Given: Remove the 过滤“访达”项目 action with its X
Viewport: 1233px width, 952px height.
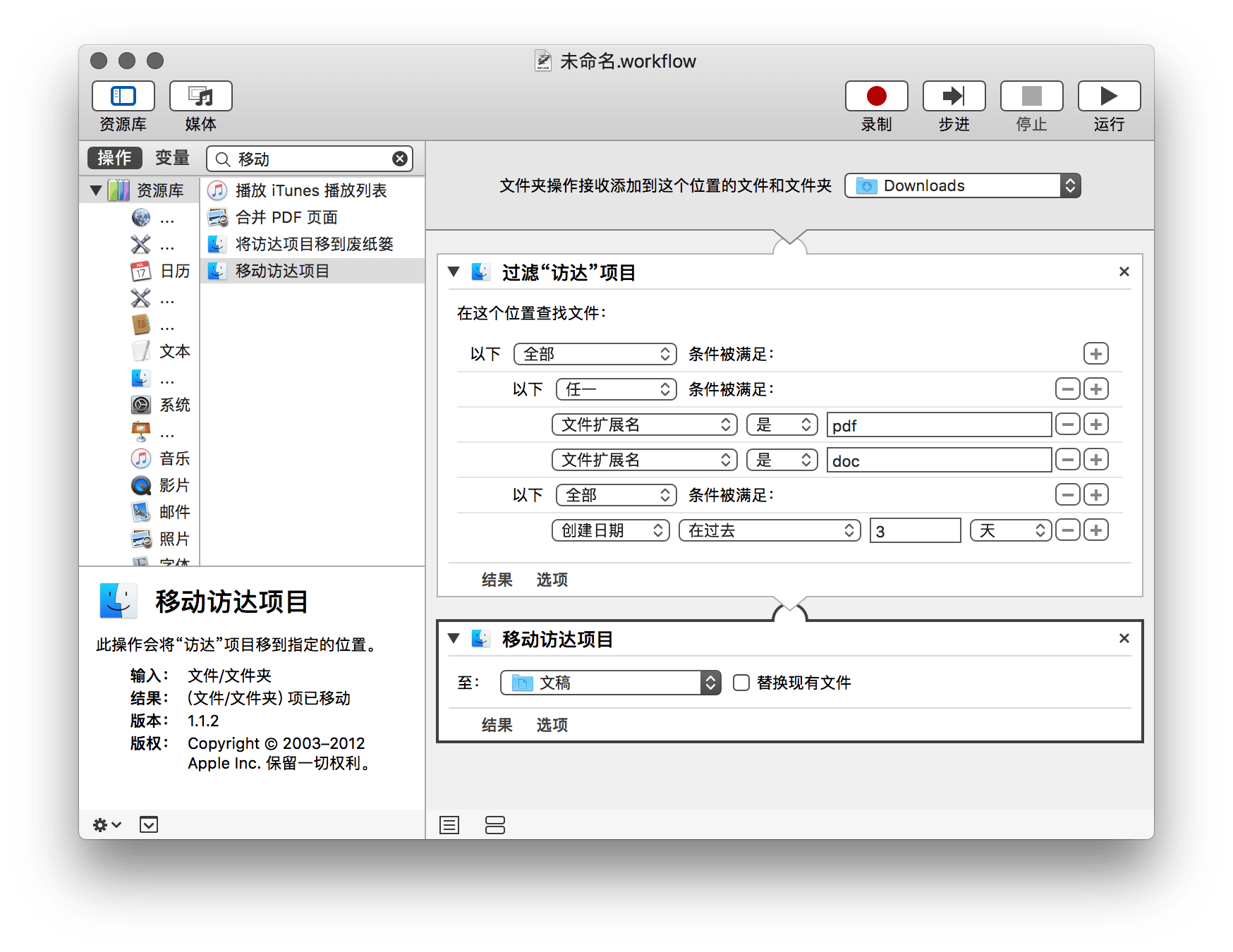Looking at the screenshot, I should click(x=1124, y=271).
